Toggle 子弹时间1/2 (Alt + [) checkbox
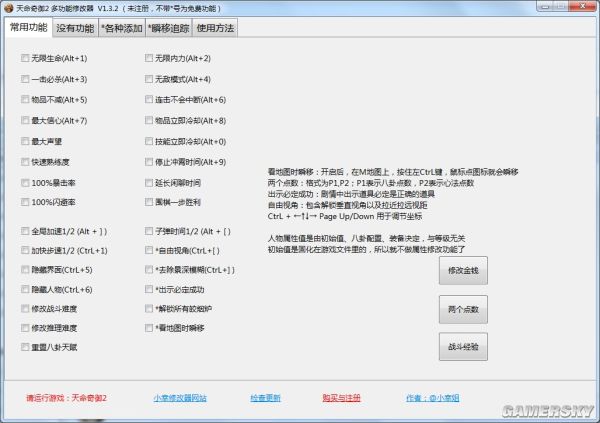600x423 pixels. (149, 231)
